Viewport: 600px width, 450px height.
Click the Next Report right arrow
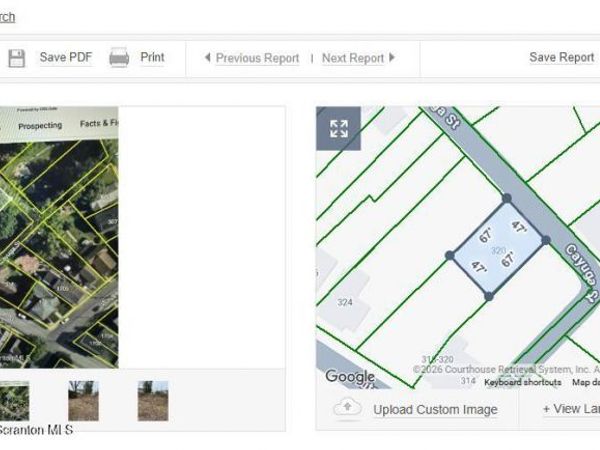pos(391,58)
